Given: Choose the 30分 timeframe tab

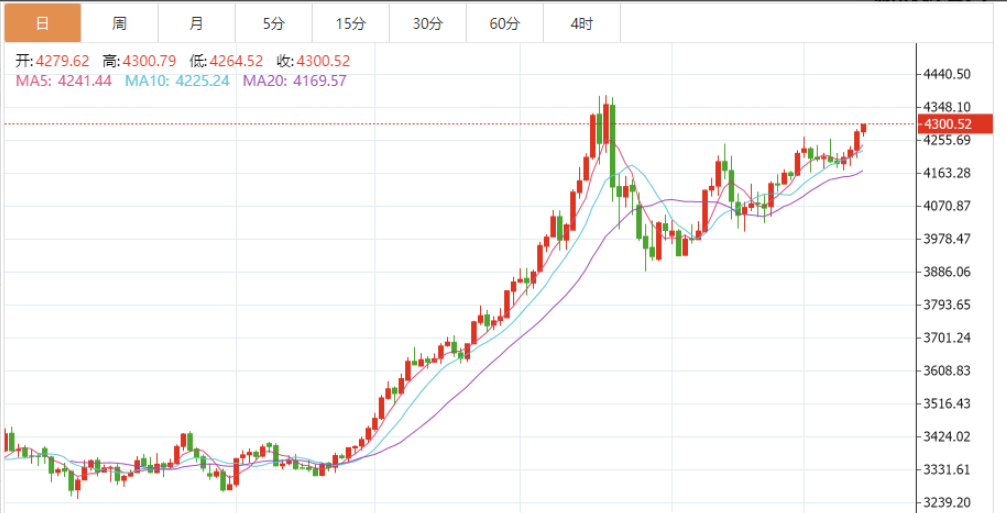Looking at the screenshot, I should 427,23.
